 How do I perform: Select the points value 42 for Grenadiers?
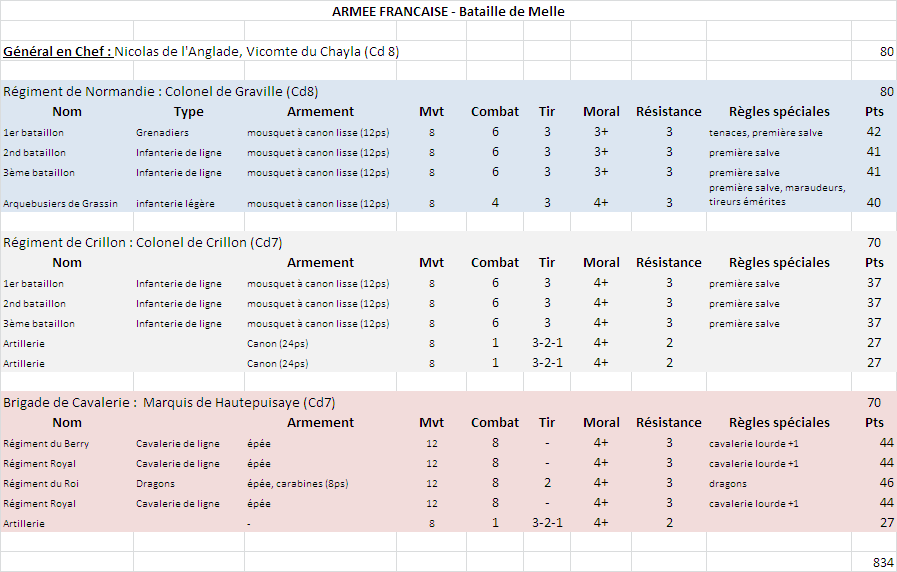tap(874, 132)
